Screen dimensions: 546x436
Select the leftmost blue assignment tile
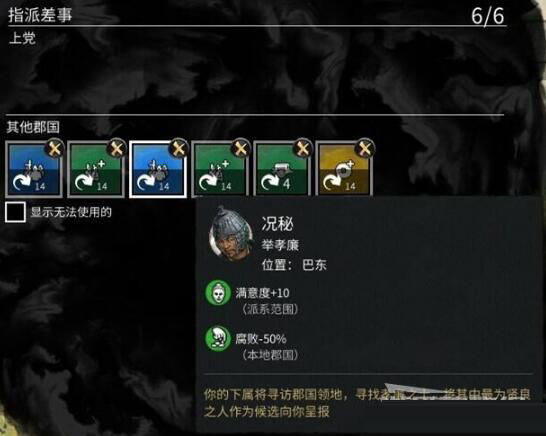point(34,169)
